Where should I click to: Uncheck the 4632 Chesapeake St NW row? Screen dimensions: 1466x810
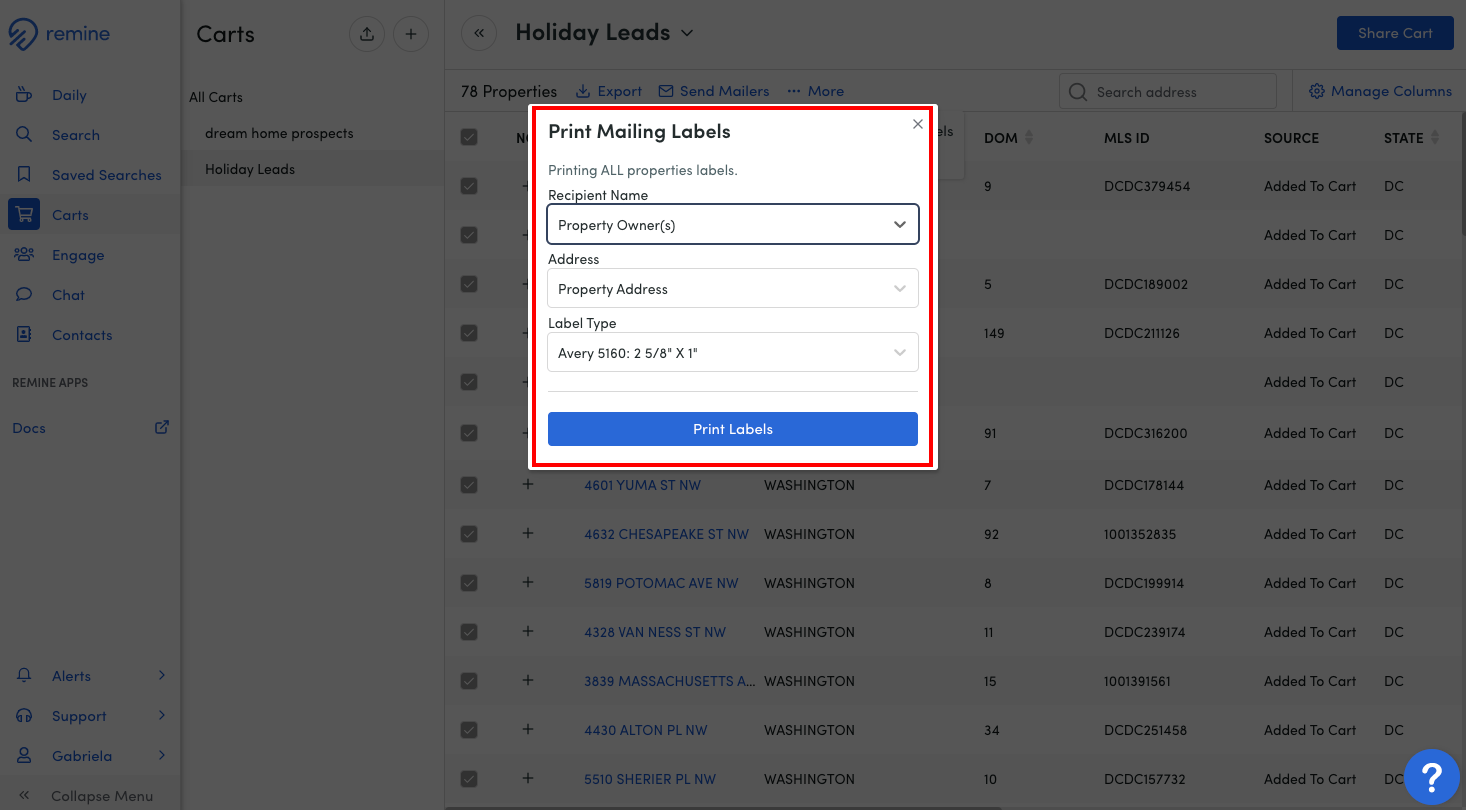(469, 534)
